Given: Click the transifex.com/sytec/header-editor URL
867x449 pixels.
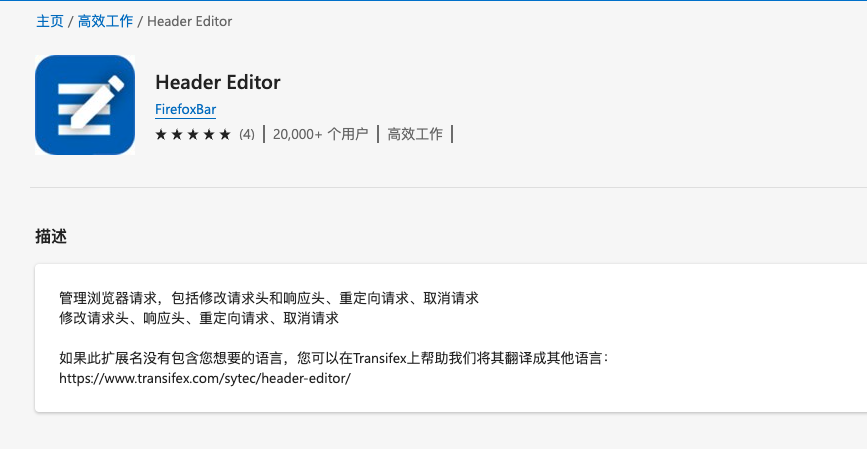Looking at the screenshot, I should 205,378.
